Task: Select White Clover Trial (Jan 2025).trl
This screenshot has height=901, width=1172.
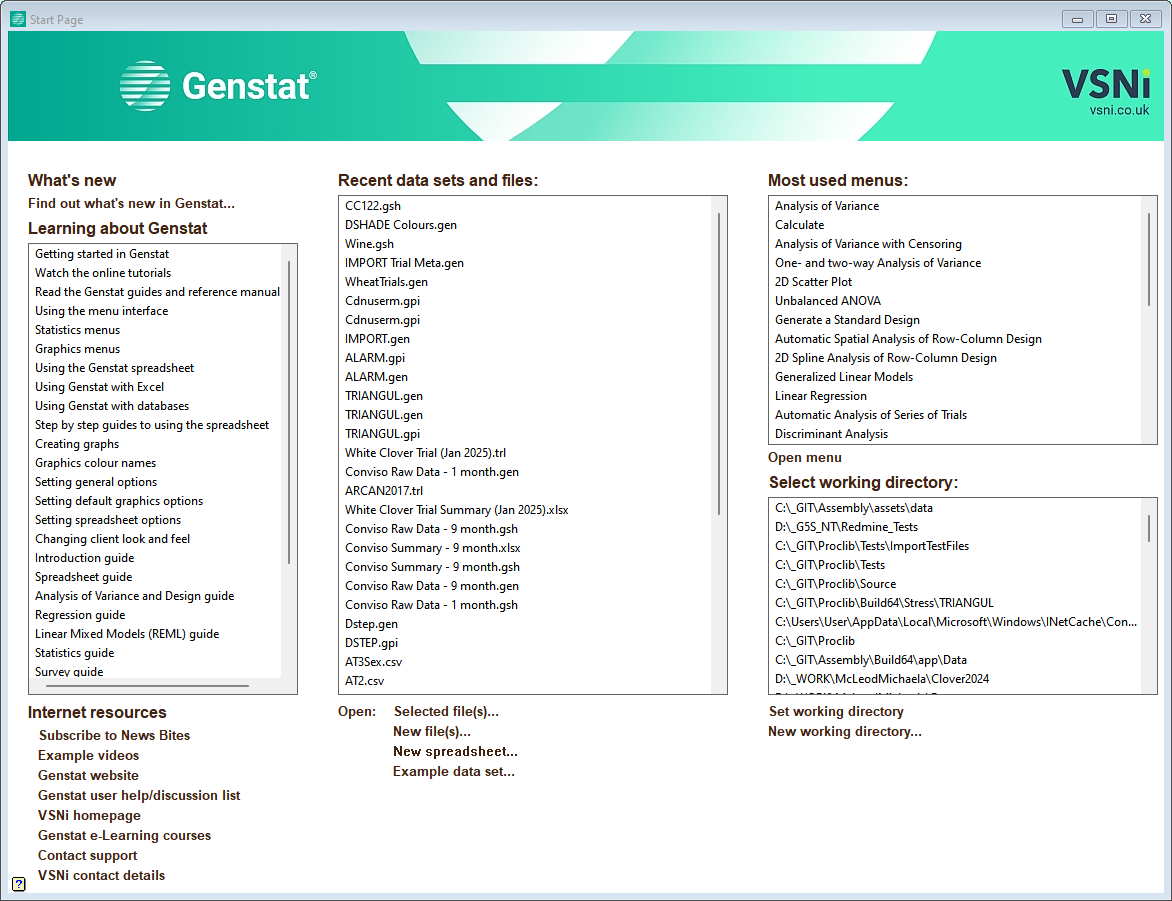Action: click(x=425, y=453)
